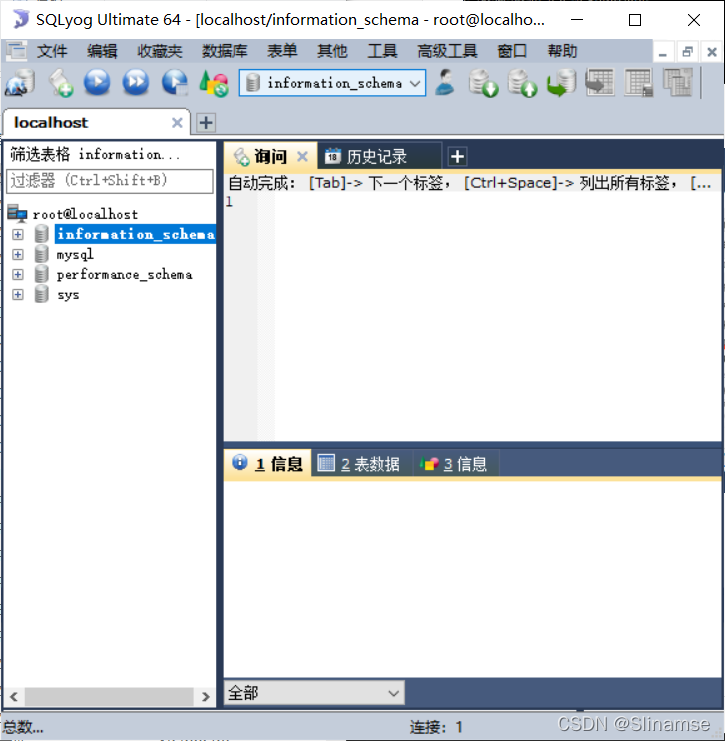The height and width of the screenshot is (741, 725).
Task: Click the 过滤器 filter input field
Action: tap(110, 181)
